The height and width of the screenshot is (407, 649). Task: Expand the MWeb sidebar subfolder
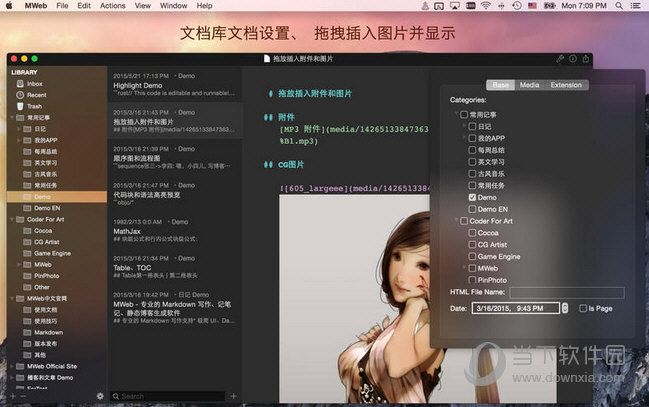click(x=19, y=265)
